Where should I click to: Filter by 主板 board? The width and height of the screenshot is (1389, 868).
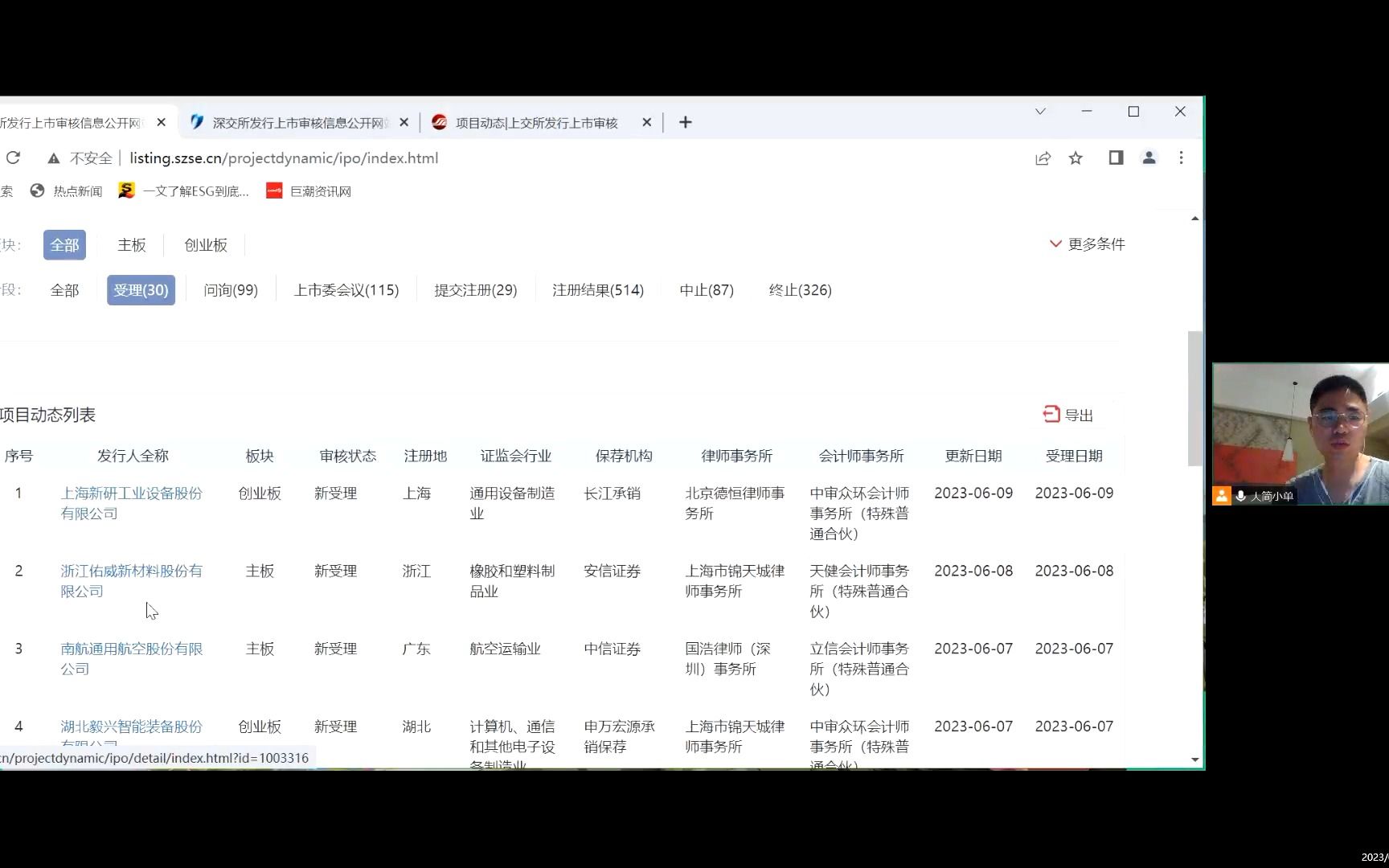[132, 245]
